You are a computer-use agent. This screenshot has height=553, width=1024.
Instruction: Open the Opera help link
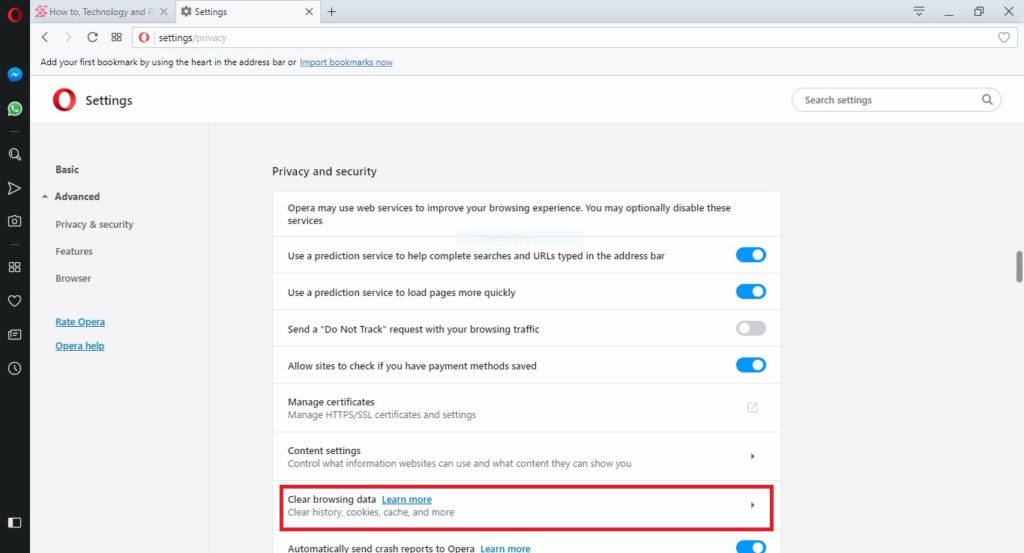point(80,346)
